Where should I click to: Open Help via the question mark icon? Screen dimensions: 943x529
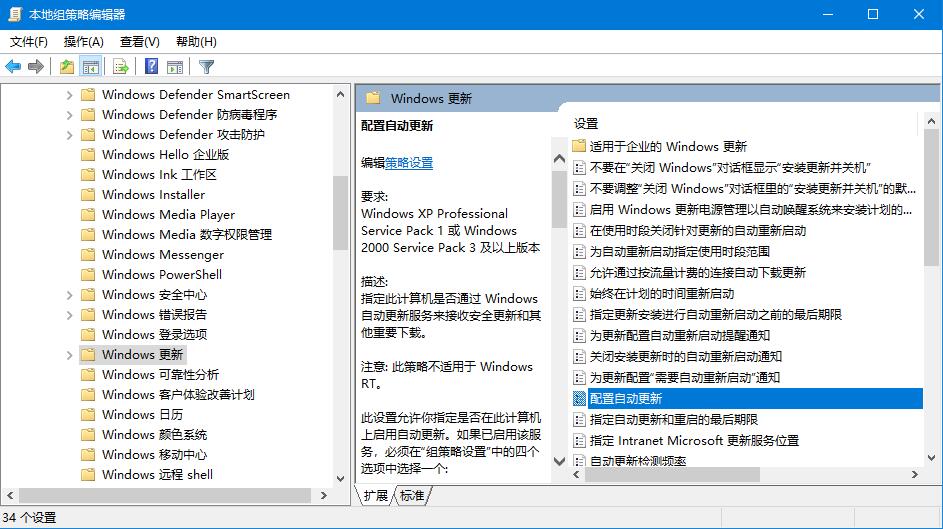click(x=151, y=67)
